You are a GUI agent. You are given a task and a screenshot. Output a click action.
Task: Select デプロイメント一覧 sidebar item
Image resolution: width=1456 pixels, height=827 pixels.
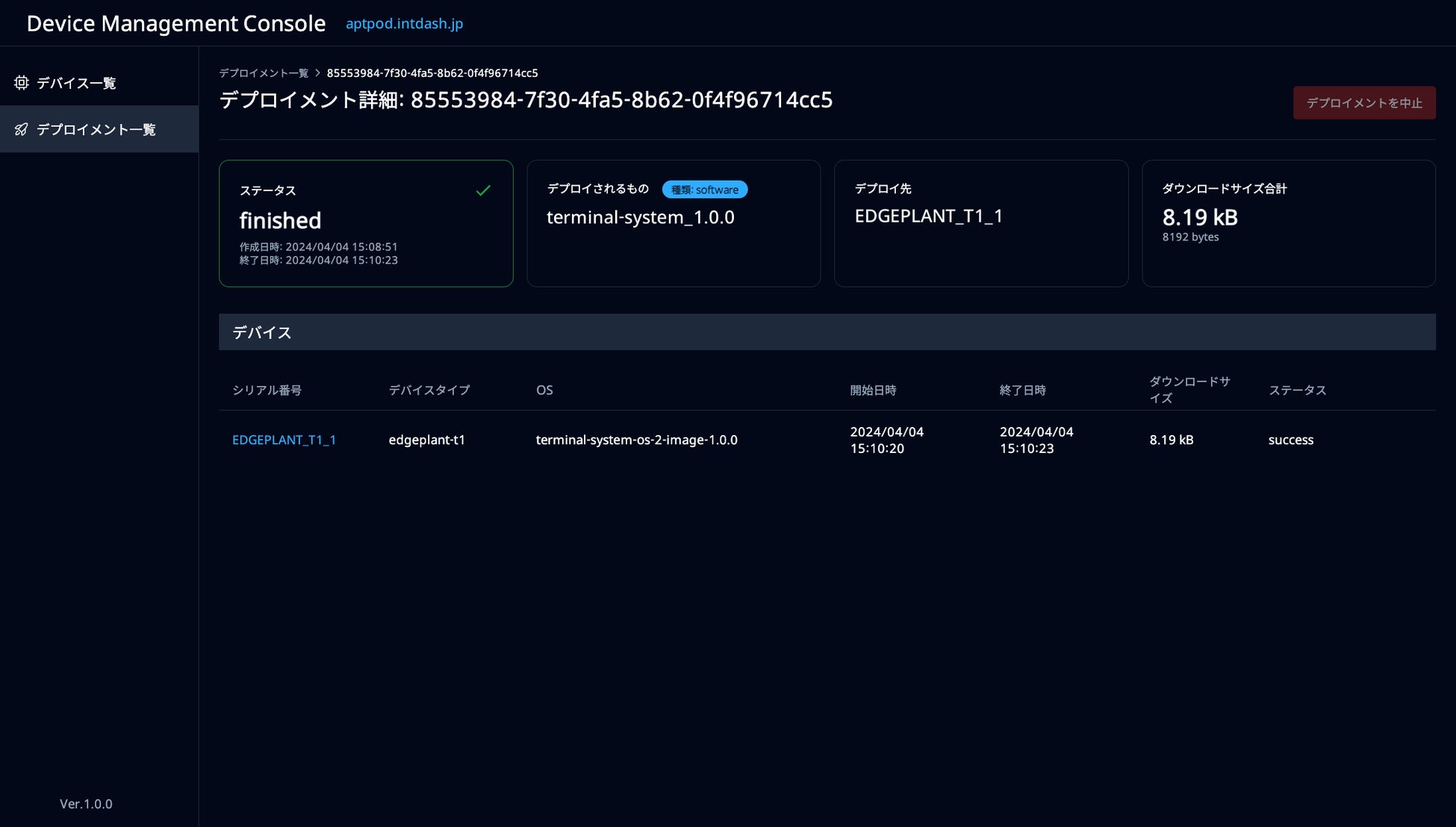pyautogui.click(x=96, y=129)
